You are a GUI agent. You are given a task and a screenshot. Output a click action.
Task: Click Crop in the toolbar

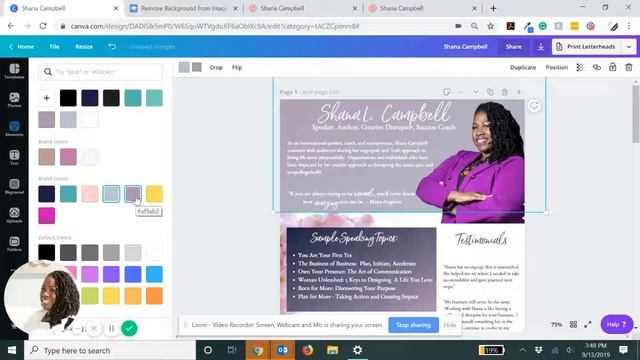coord(216,67)
